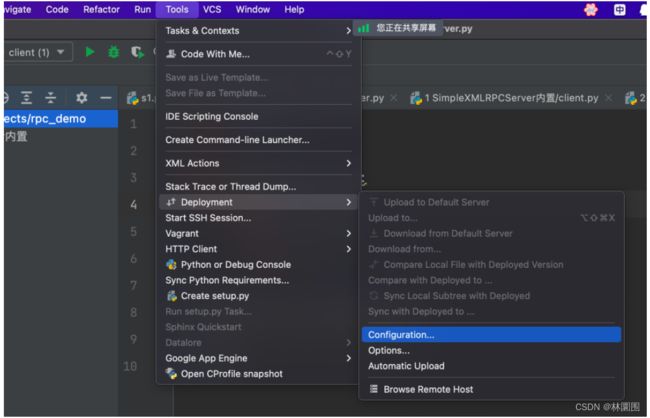Viewport: 650px width, 418px height.
Task: Choose Vagrant menu item
Action: click(x=258, y=233)
